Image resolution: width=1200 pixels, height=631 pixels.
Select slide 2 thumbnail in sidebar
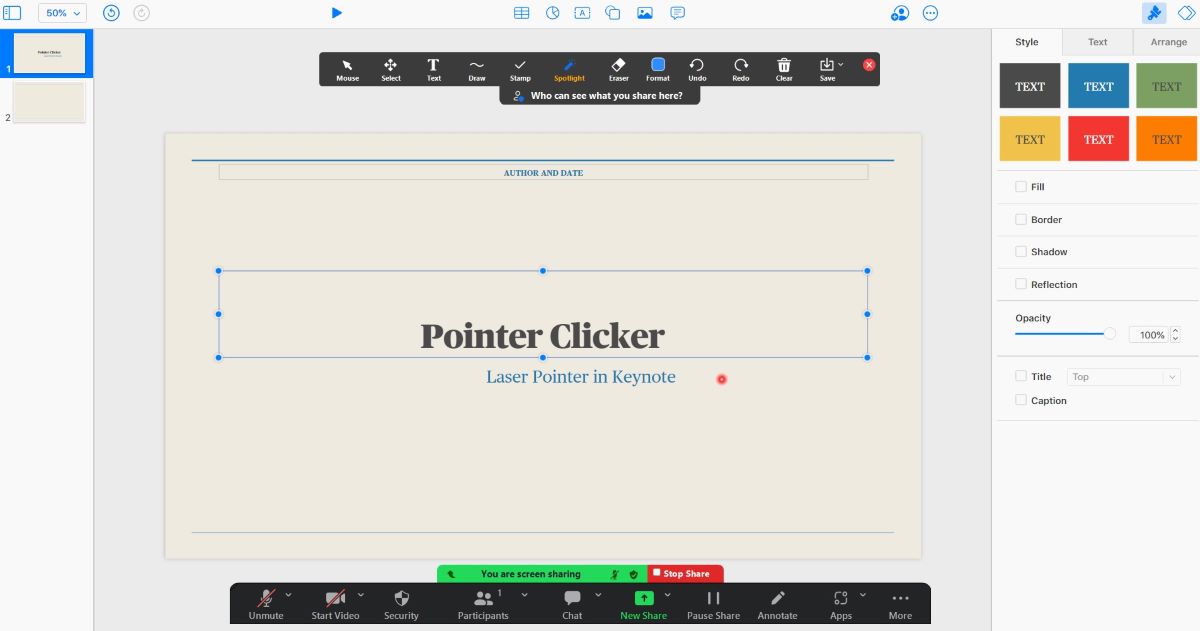[x=49, y=101]
